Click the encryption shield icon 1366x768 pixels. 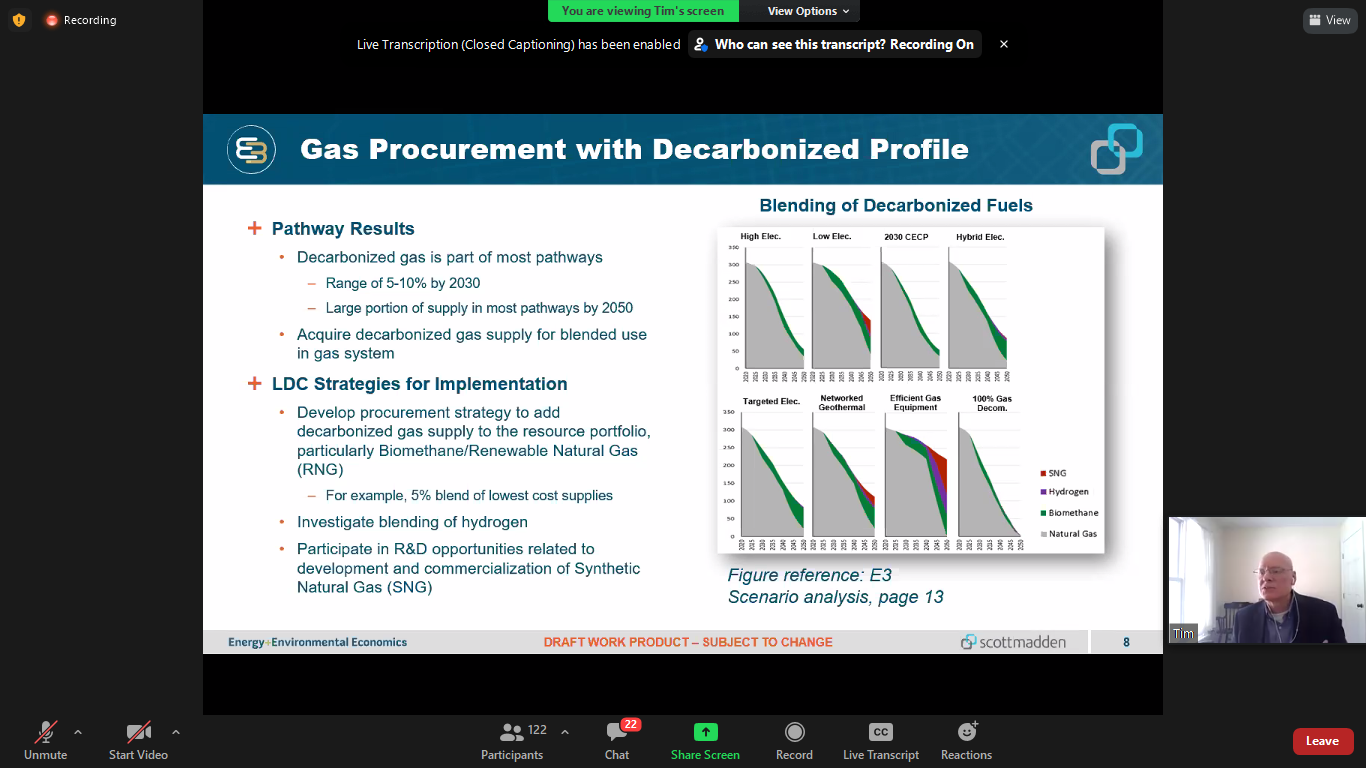click(x=19, y=20)
